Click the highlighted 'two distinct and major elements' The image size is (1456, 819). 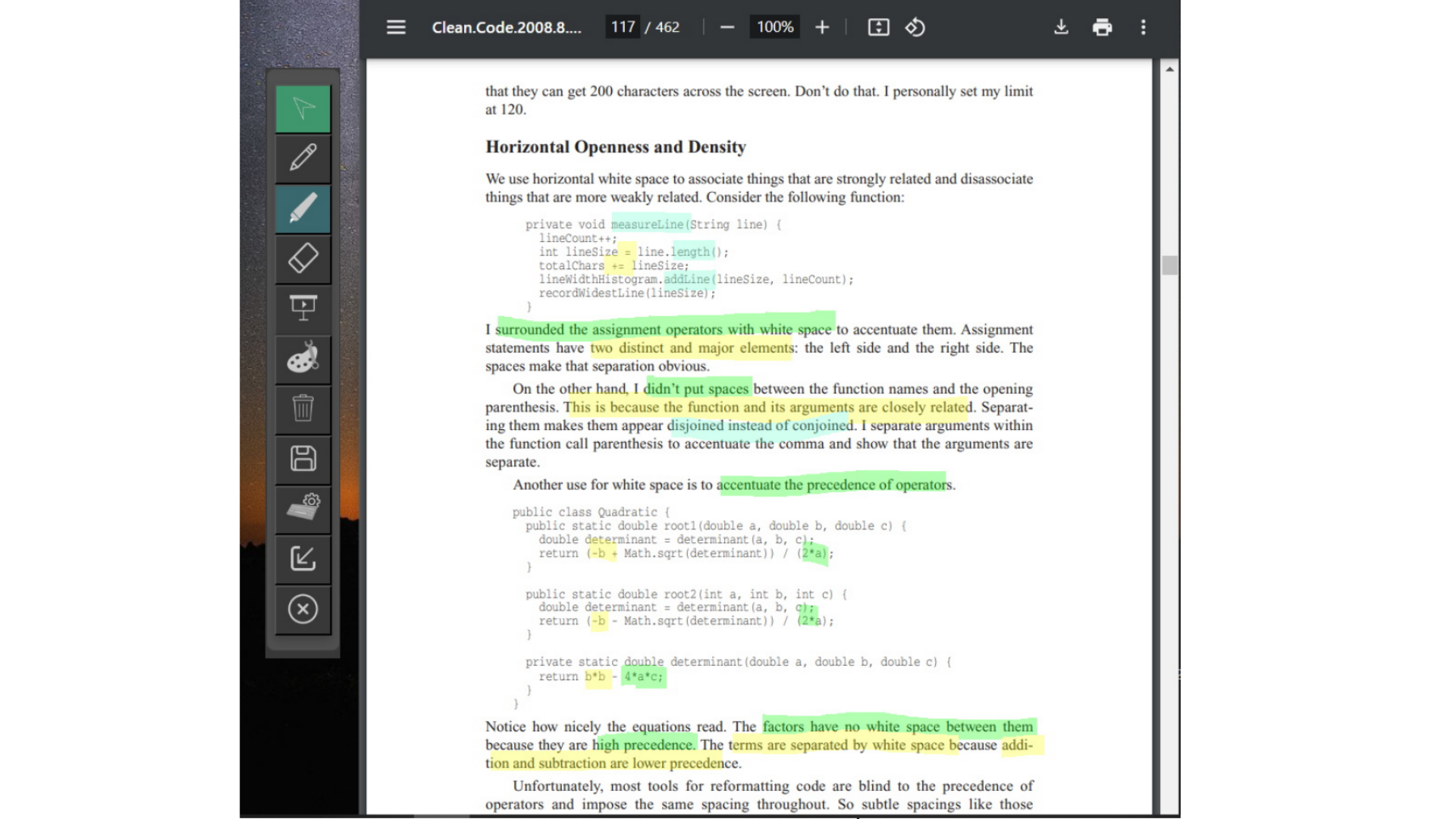coord(692,348)
